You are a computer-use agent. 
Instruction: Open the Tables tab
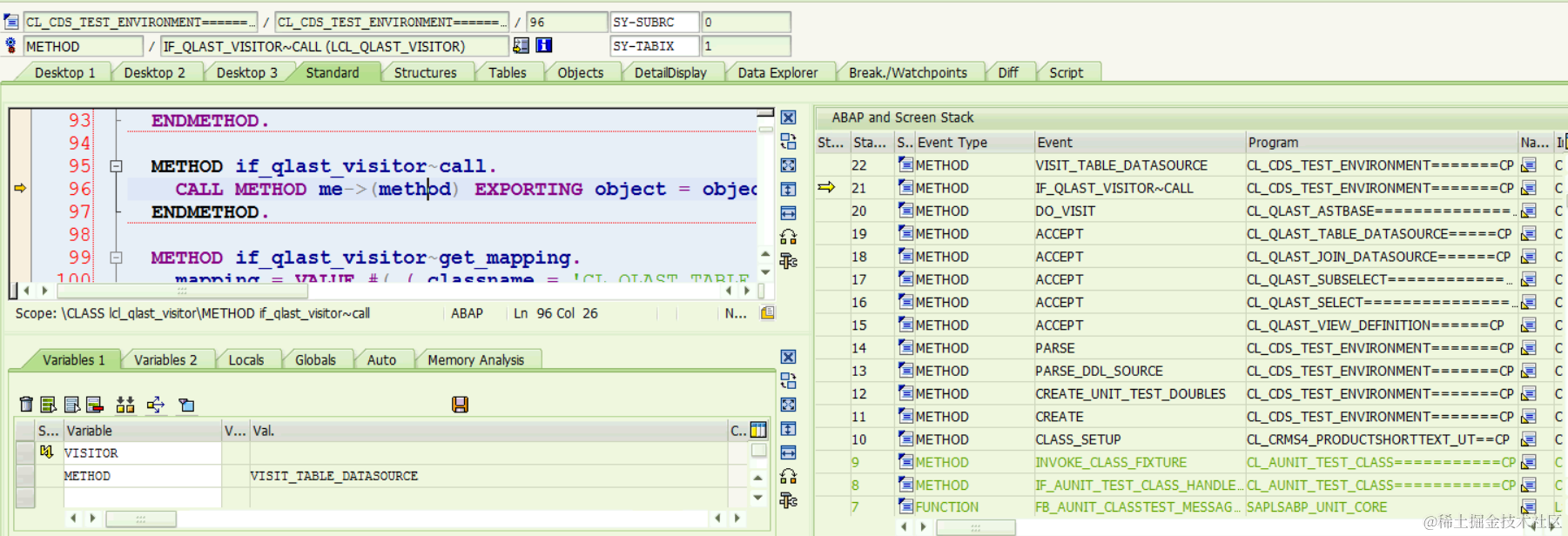[507, 72]
